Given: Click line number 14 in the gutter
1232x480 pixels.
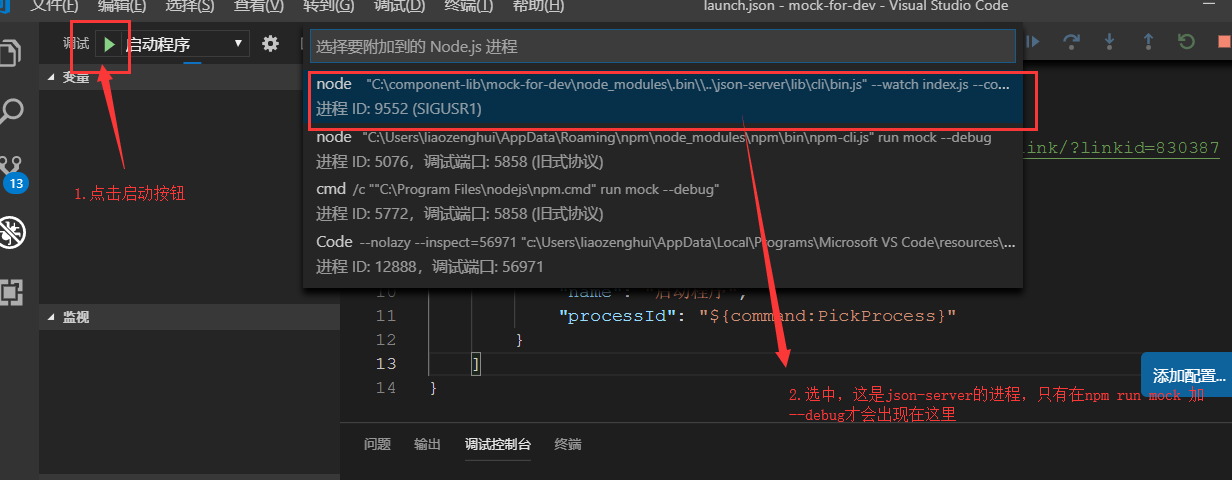Looking at the screenshot, I should pyautogui.click(x=386, y=387).
